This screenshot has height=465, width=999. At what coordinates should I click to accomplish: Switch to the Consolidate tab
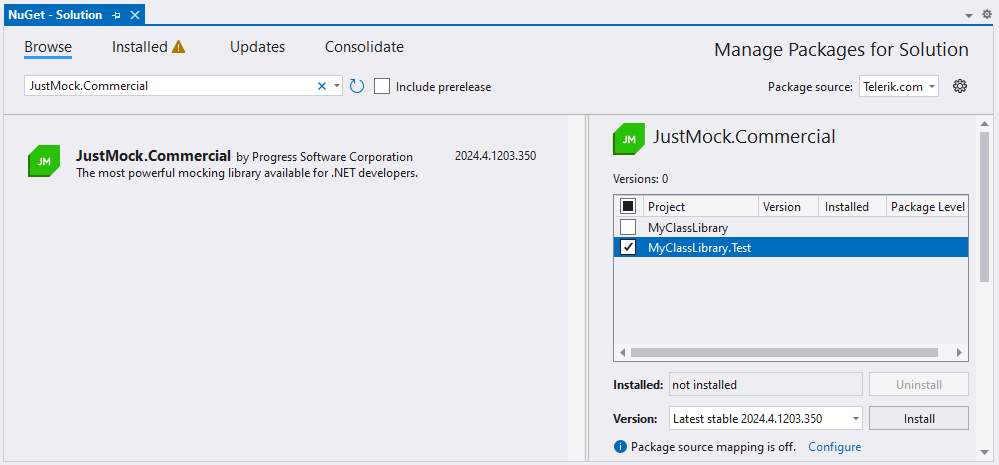coord(364,47)
